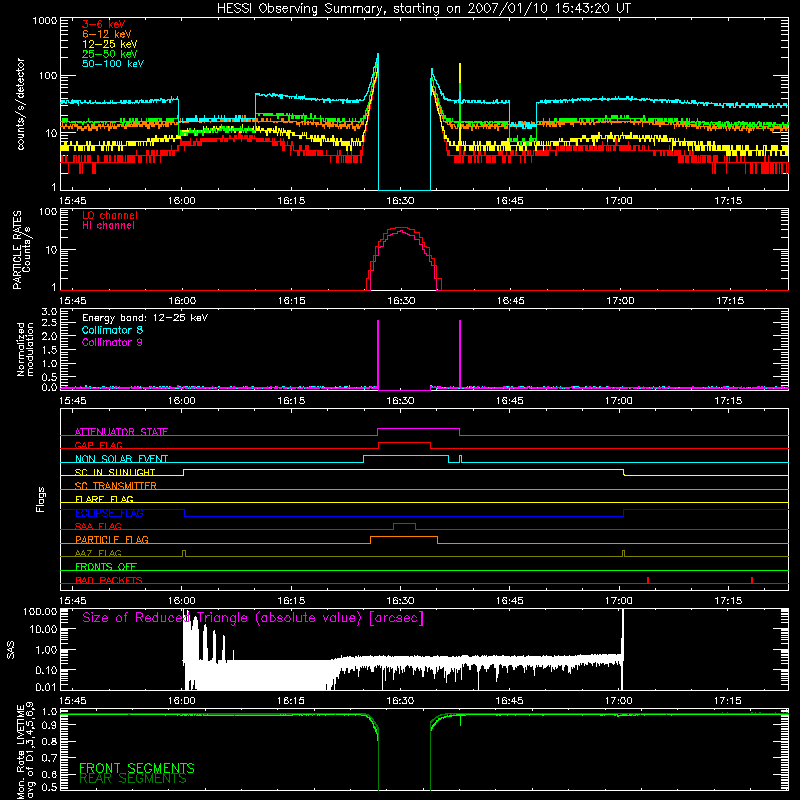Click the 'Flags' panel axis label
Viewport: 800px width, 800px height.
pyautogui.click(x=40, y=499)
